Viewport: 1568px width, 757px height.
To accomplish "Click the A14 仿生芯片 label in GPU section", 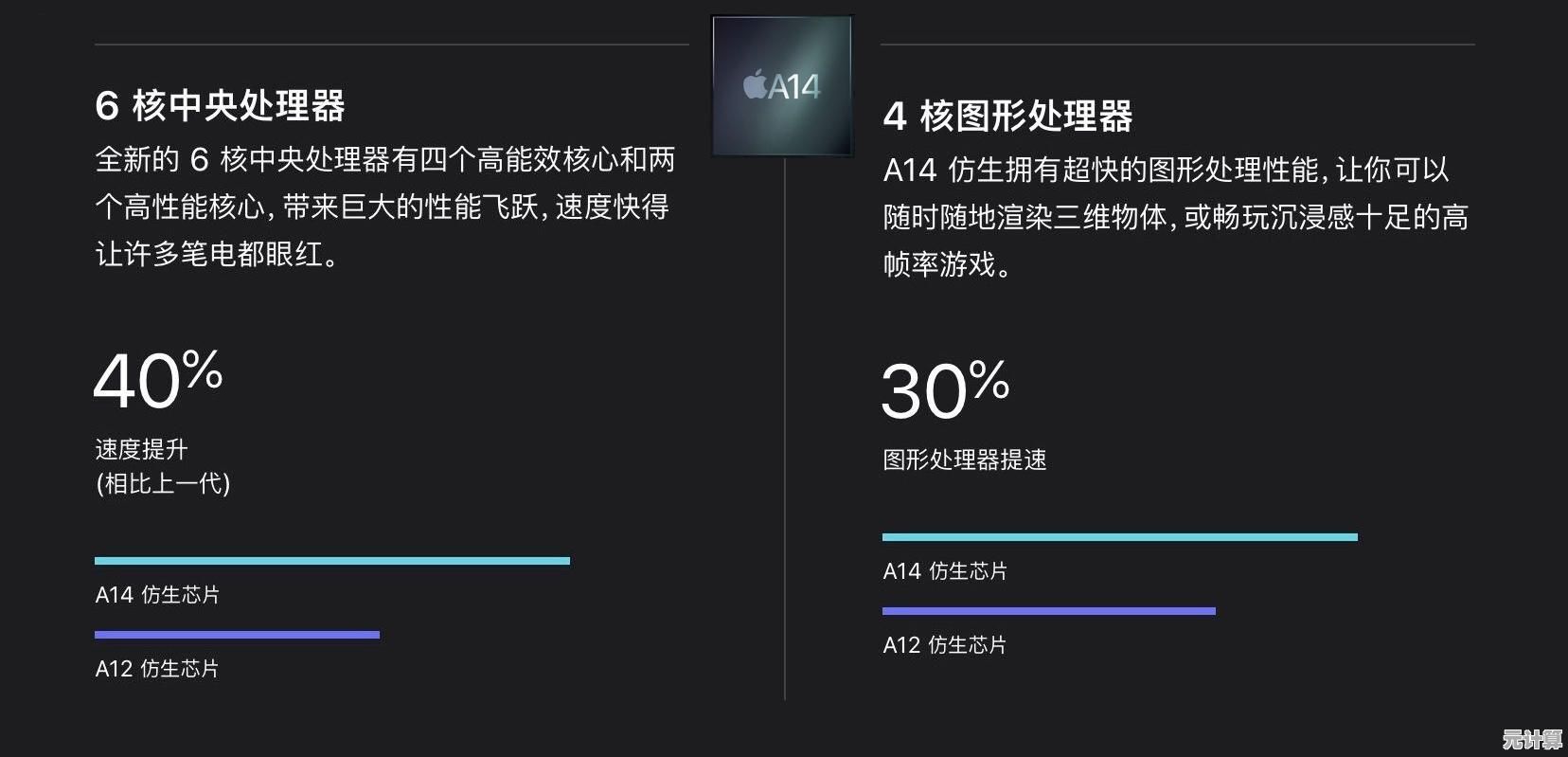I will [x=945, y=571].
